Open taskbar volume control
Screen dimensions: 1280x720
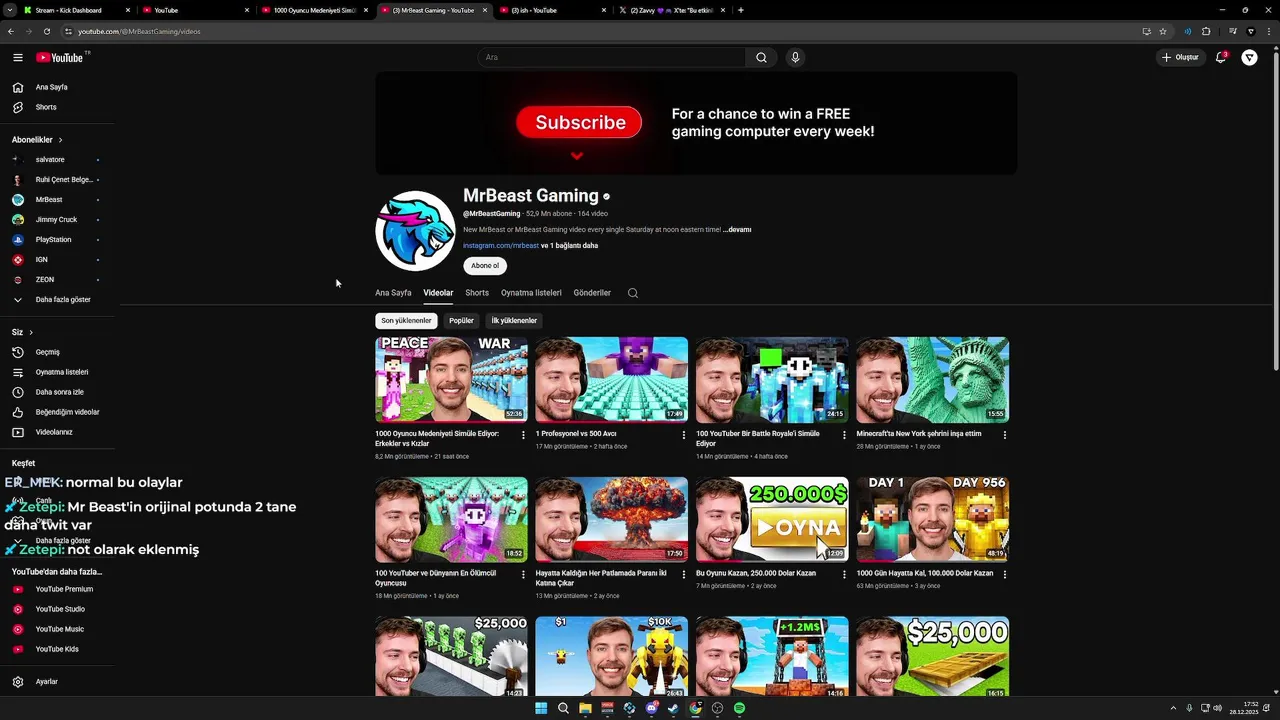tap(1217, 708)
